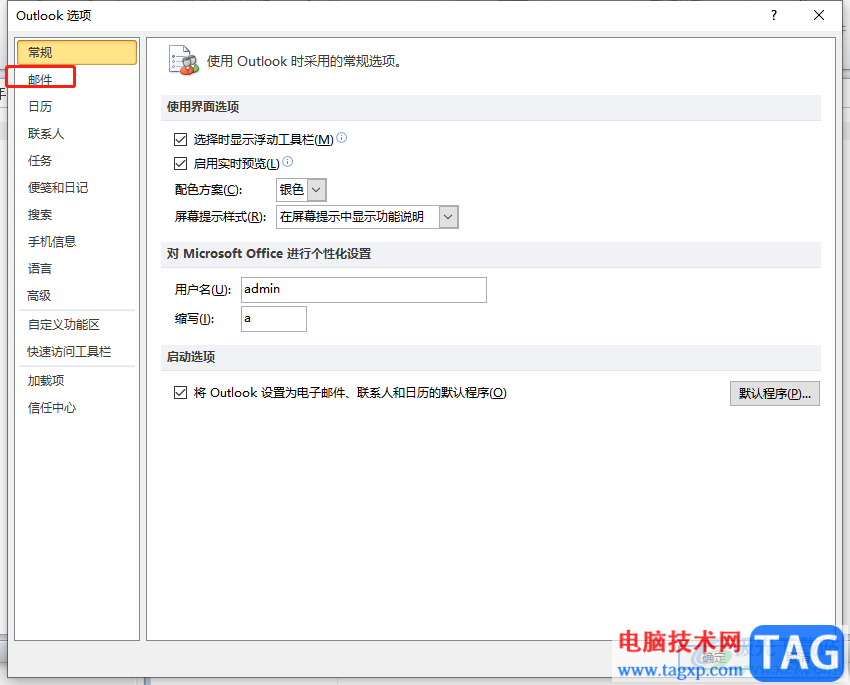The image size is (850, 685).
Task: Open 自定义功能区 settings
Action: coord(76,325)
